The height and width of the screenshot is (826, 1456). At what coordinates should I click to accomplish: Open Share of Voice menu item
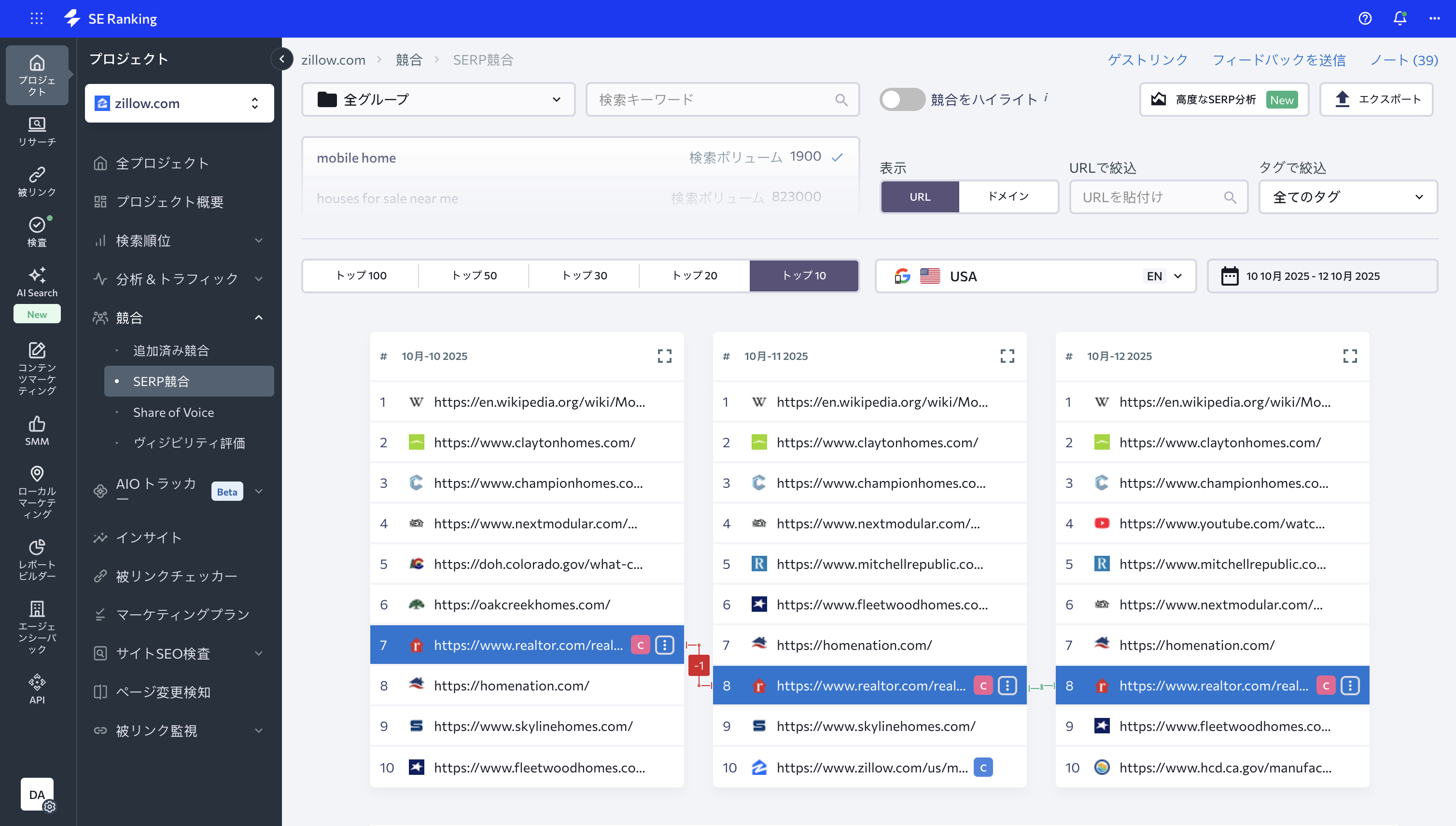click(173, 413)
